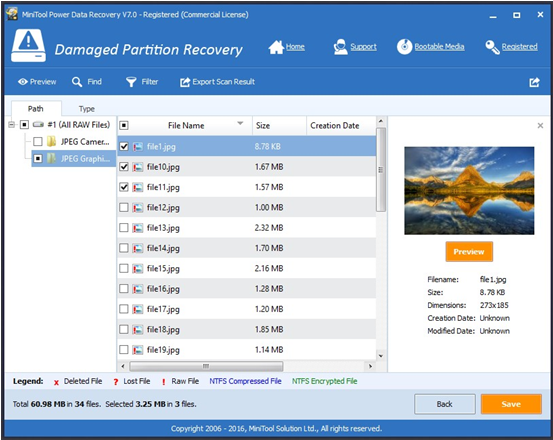Check the file12.jpg checkbox
Image resolution: width=553 pixels, height=440 pixels.
coord(124,207)
